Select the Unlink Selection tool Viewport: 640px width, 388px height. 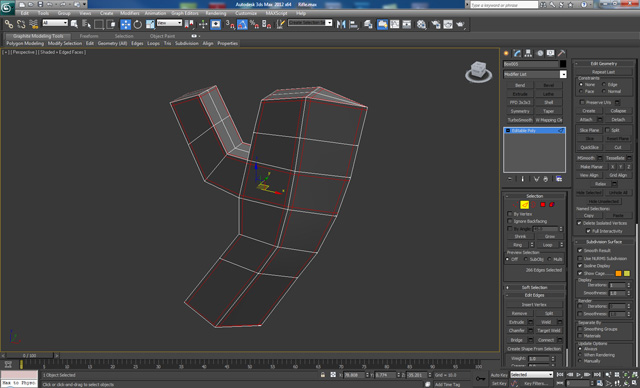(x=21, y=24)
